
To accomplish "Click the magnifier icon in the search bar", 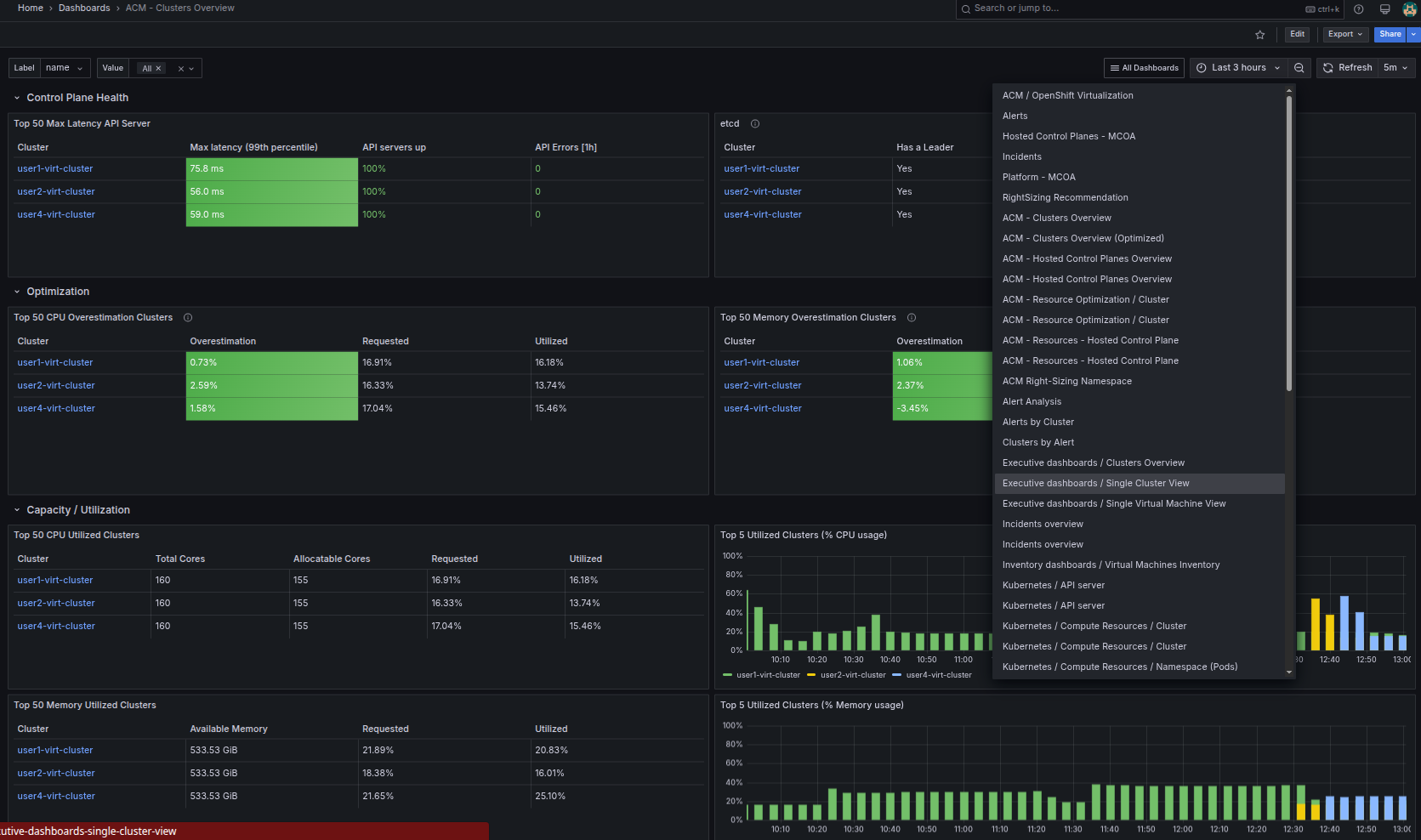I will (x=966, y=9).
